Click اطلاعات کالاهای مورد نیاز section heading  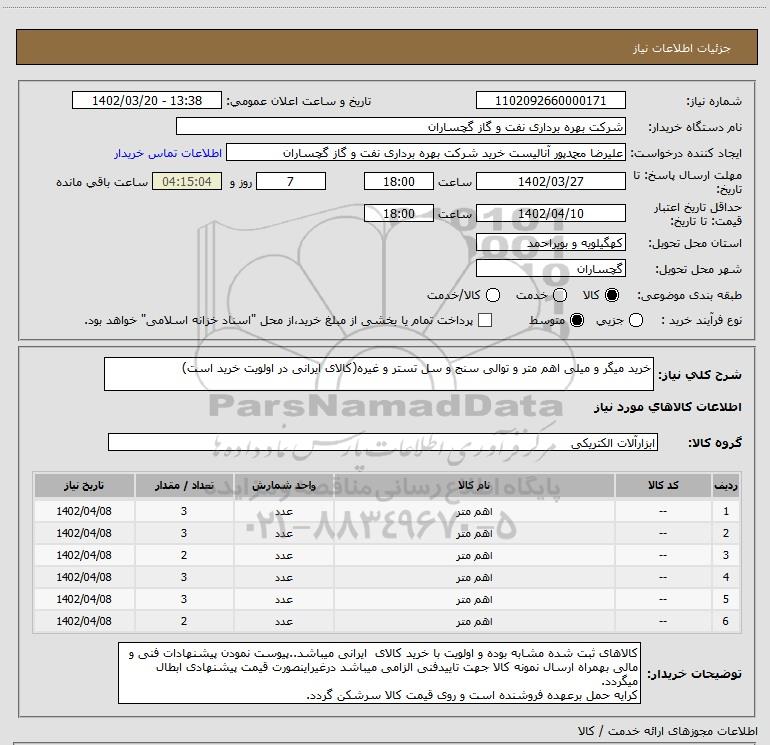point(668,407)
